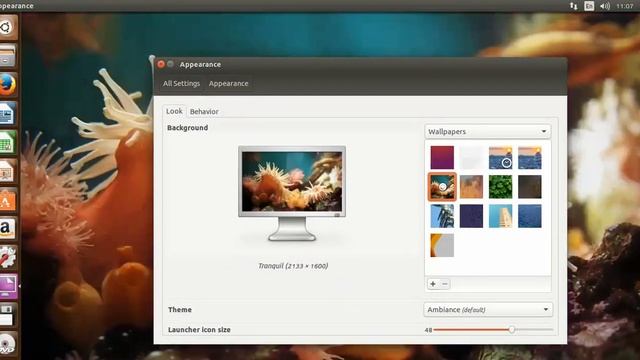The height and width of the screenshot is (360, 640).
Task: Select the dark brown wallpaper thumbnail
Action: (530, 187)
